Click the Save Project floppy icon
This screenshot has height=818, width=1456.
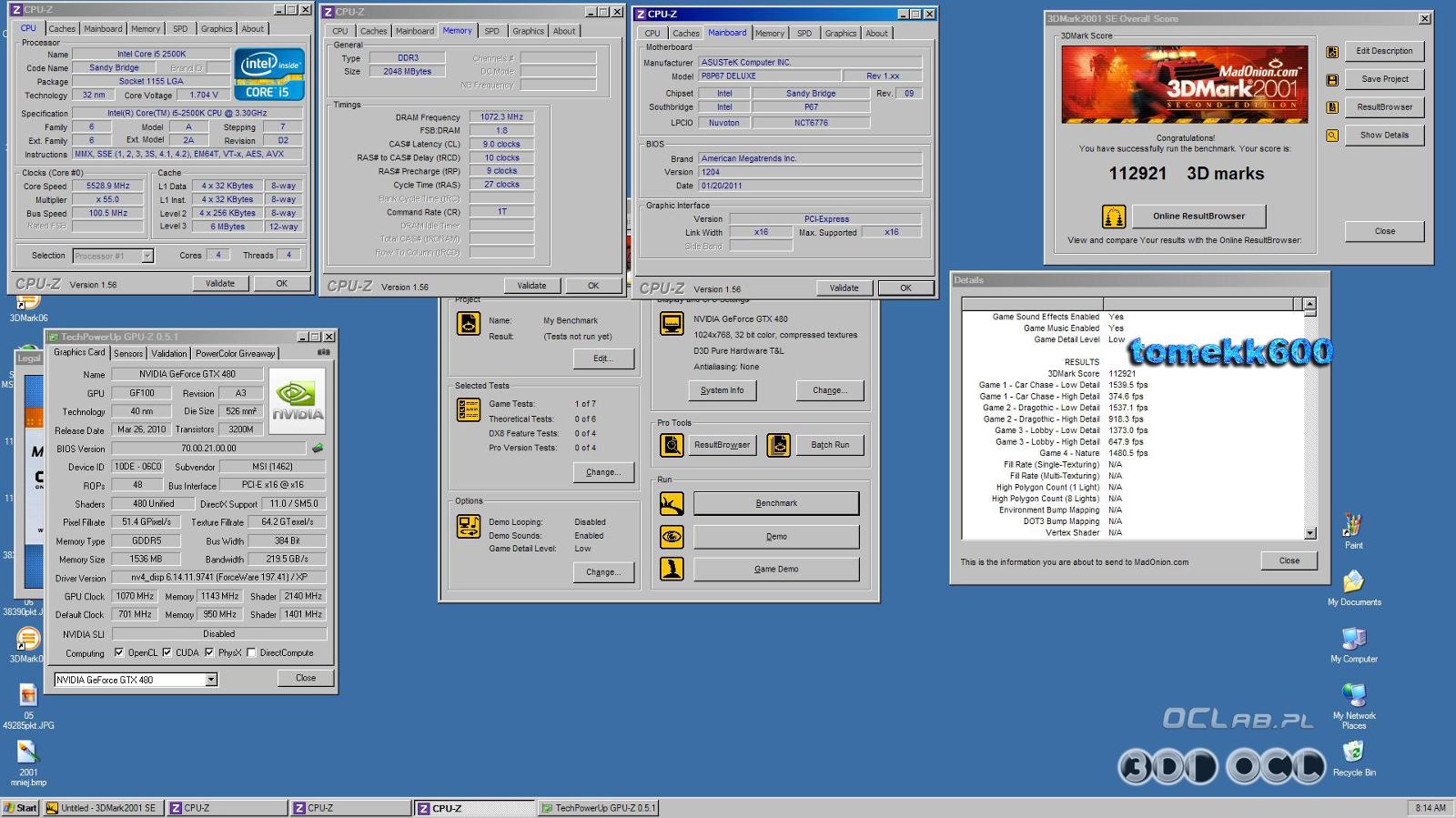pyautogui.click(x=1331, y=80)
